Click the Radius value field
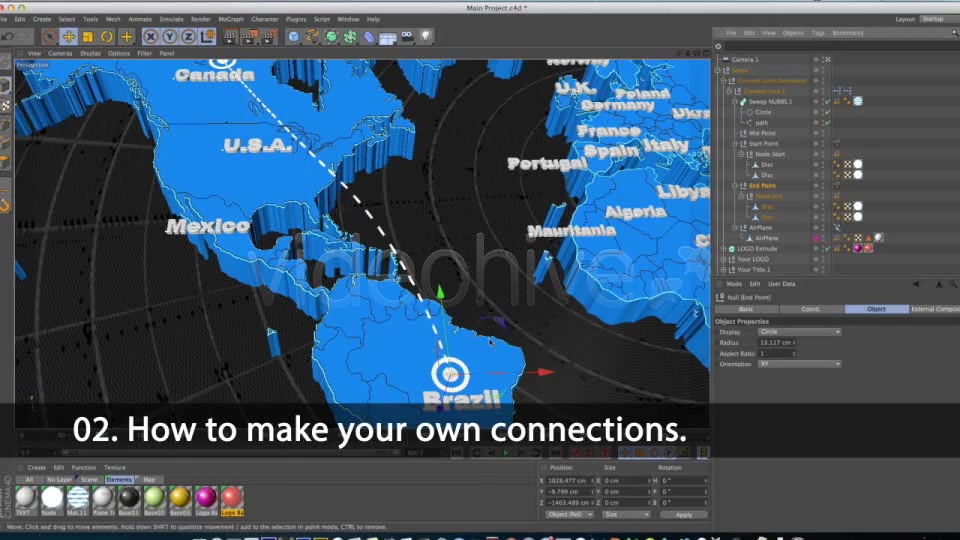This screenshot has width=960, height=540. point(777,343)
